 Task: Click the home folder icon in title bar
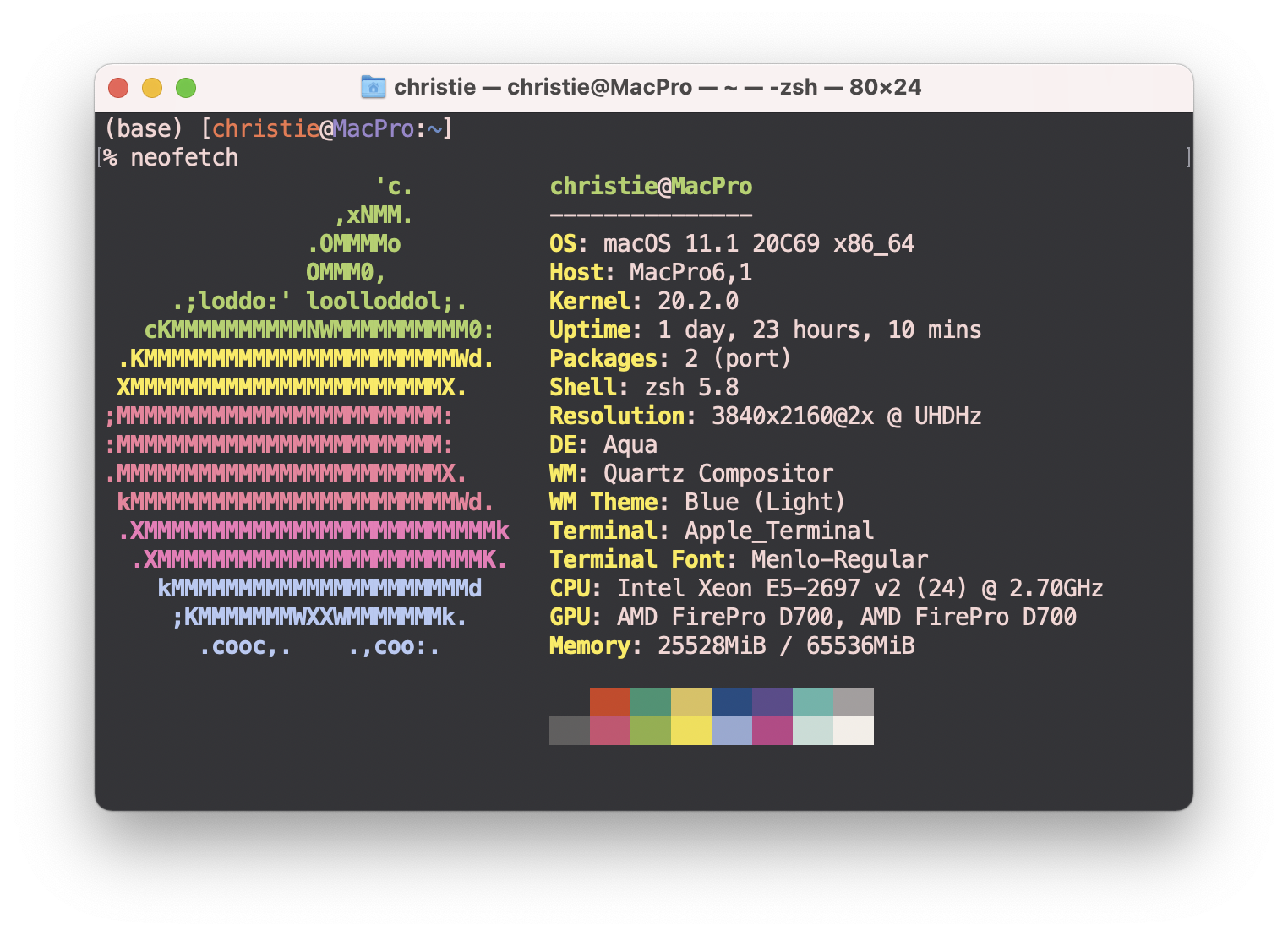pos(373,87)
